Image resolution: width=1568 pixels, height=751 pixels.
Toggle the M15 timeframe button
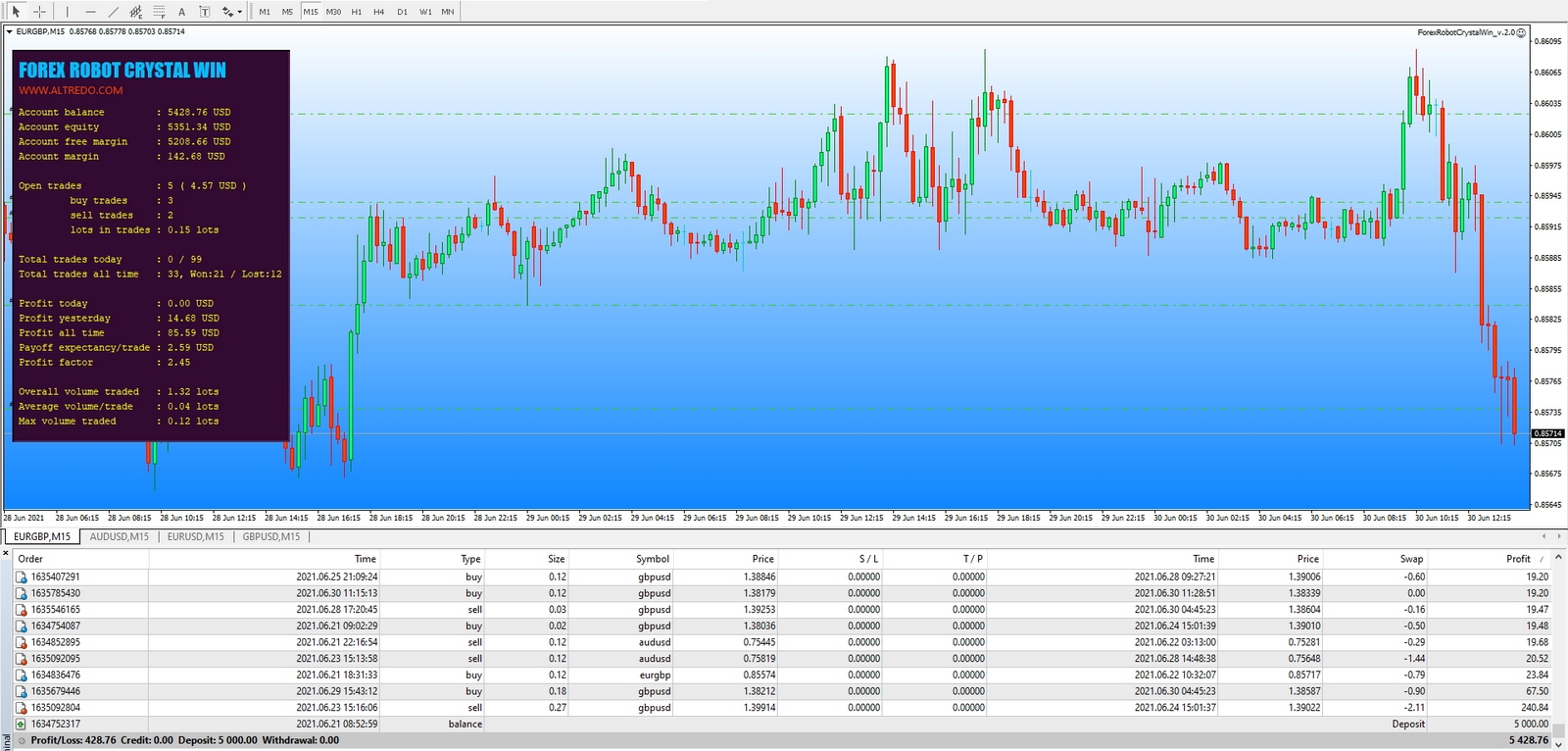(x=311, y=12)
